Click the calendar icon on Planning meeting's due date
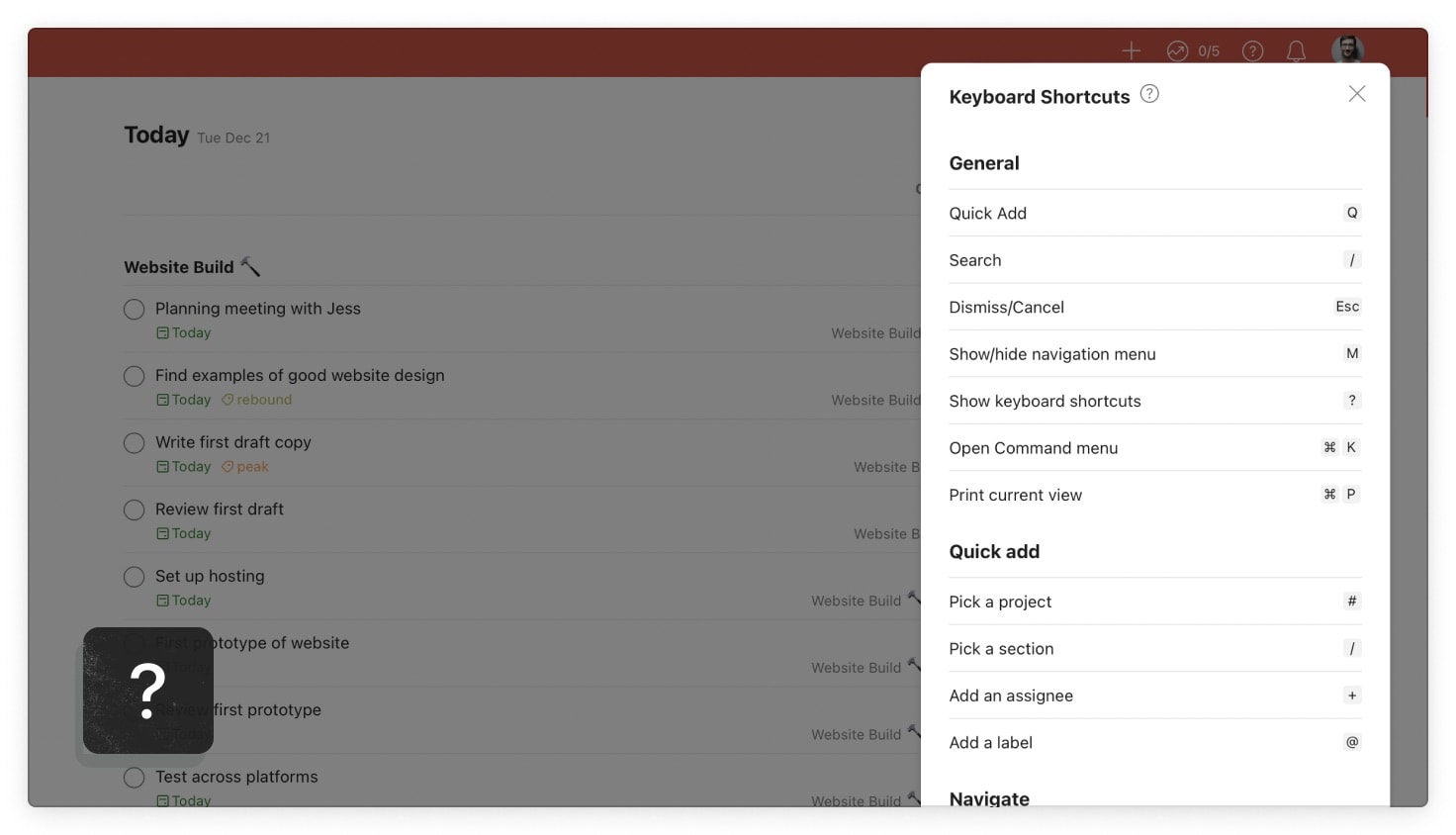The height and width of the screenshot is (835, 1456). coord(164,333)
